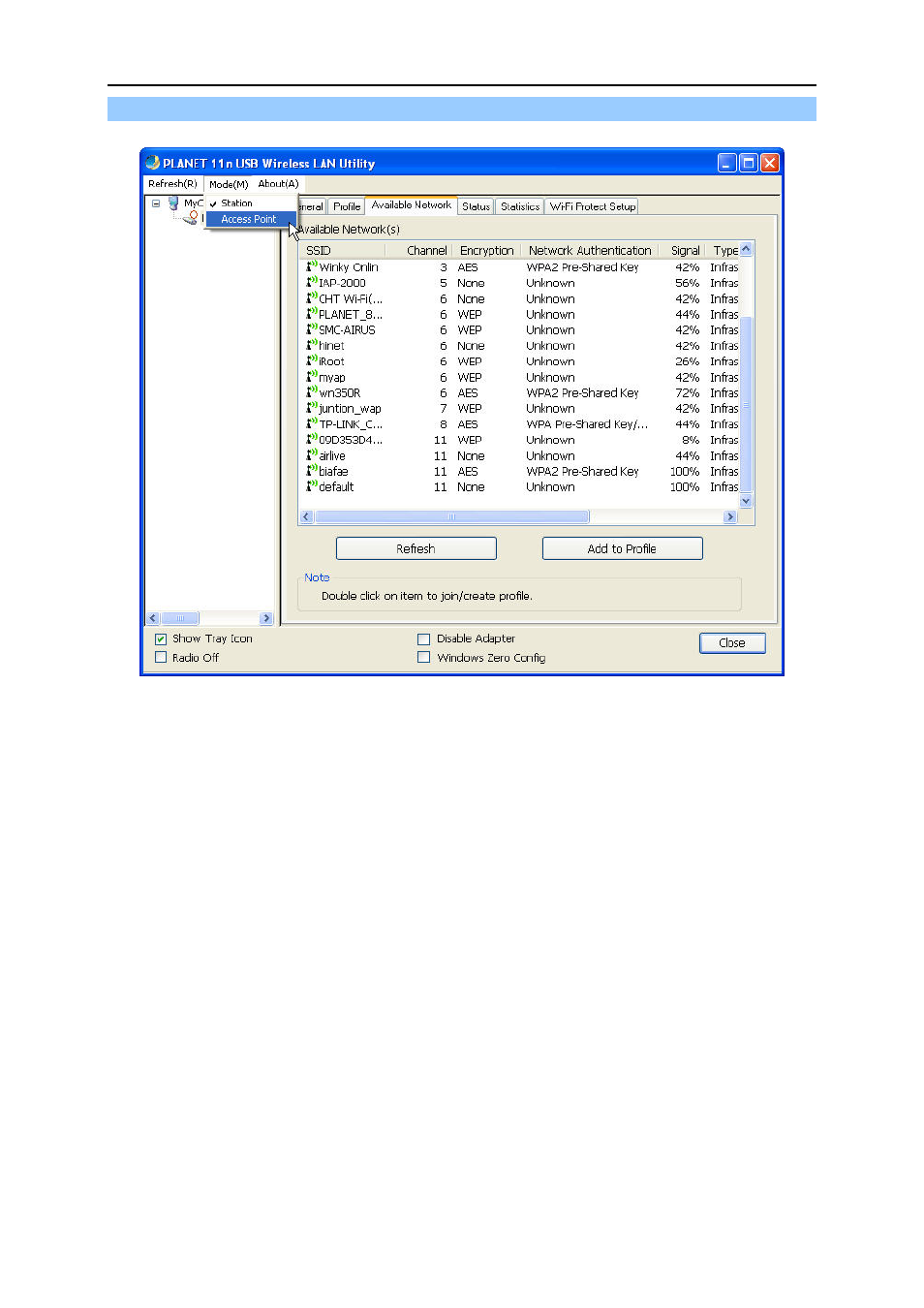Click the network list scroll left arrow
Image resolution: width=924 pixels, height=1308 pixels.
tap(307, 516)
